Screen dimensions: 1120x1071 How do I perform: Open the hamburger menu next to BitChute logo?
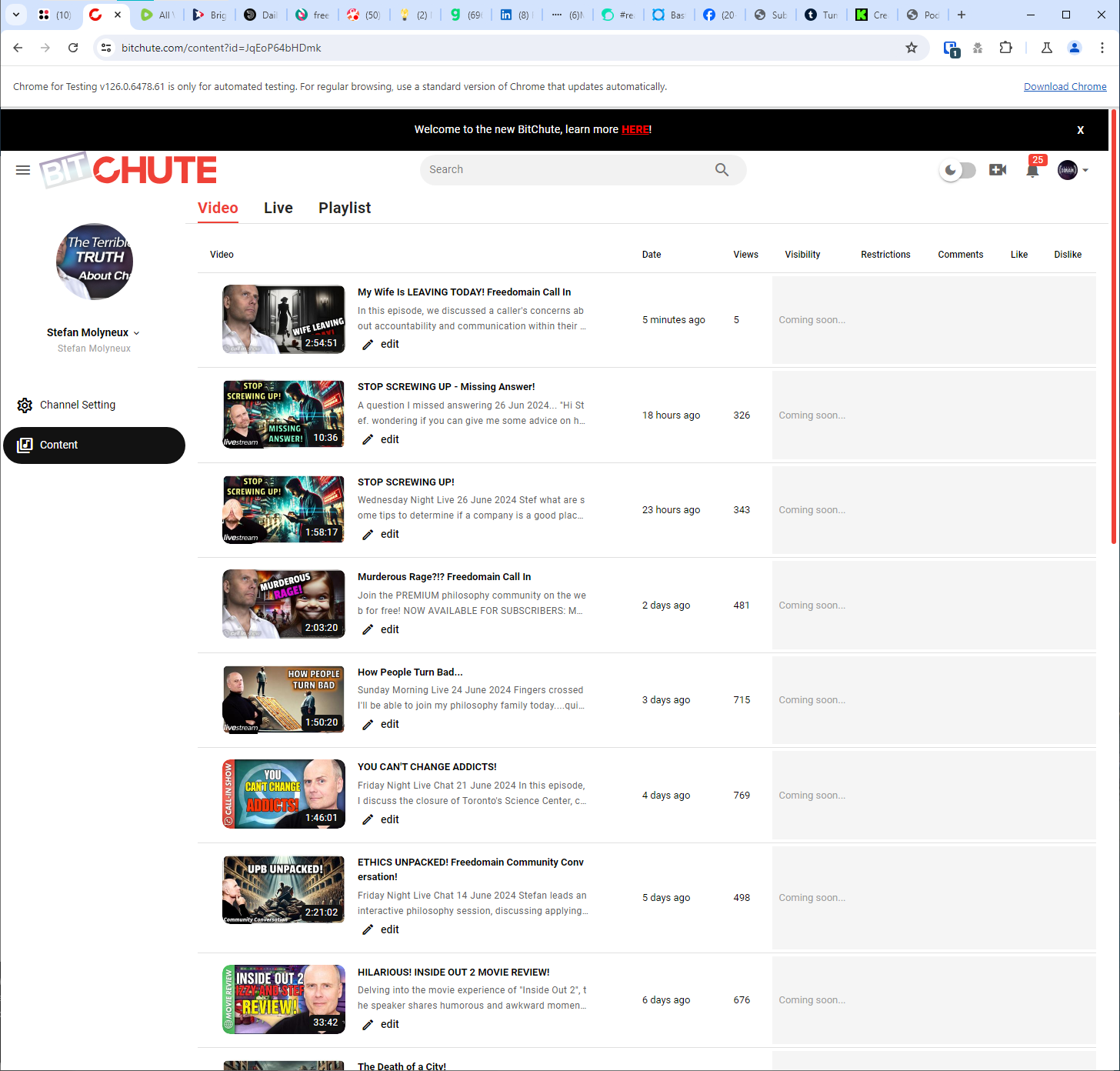point(23,170)
